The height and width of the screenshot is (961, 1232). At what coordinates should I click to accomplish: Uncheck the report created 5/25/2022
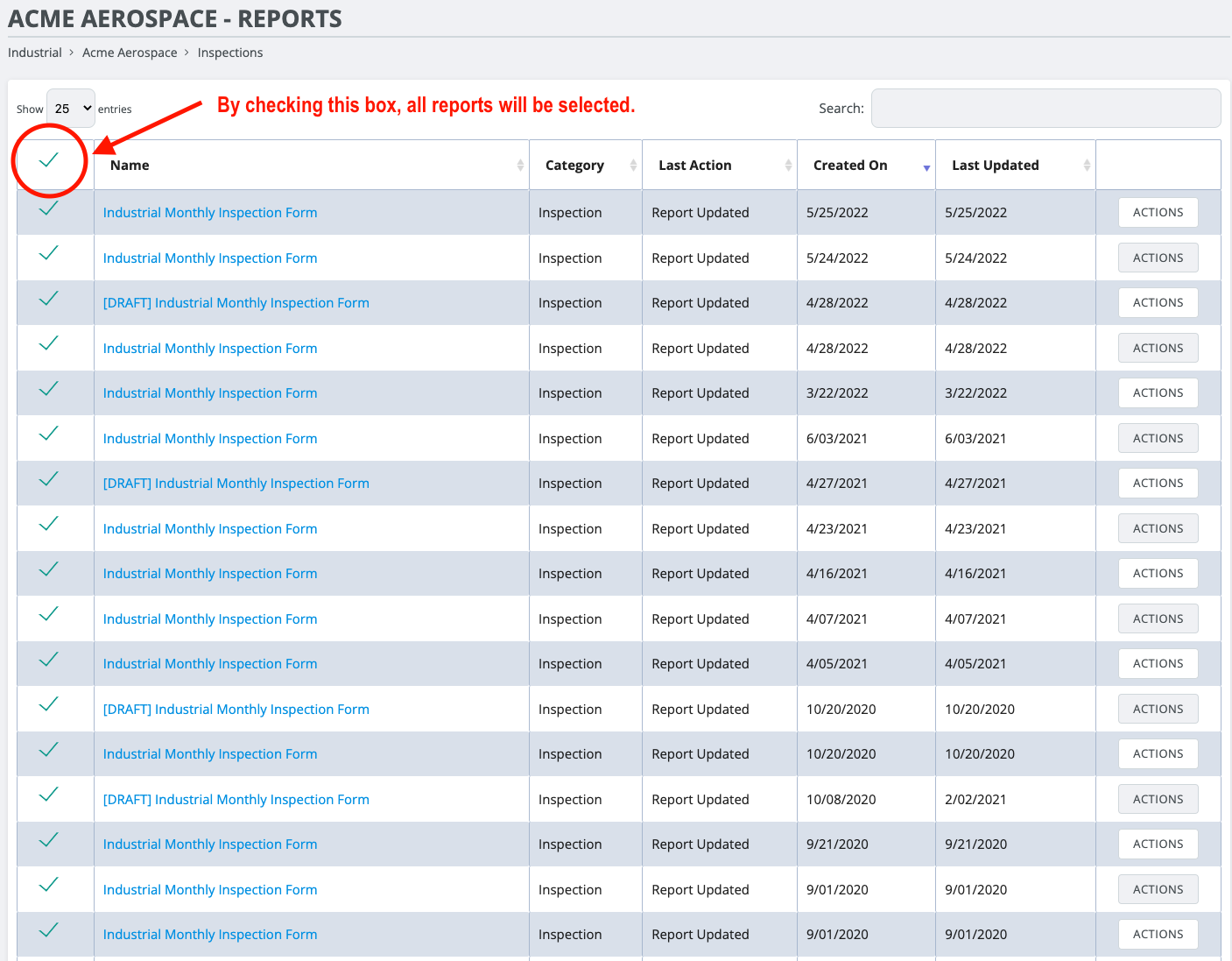coord(49,208)
